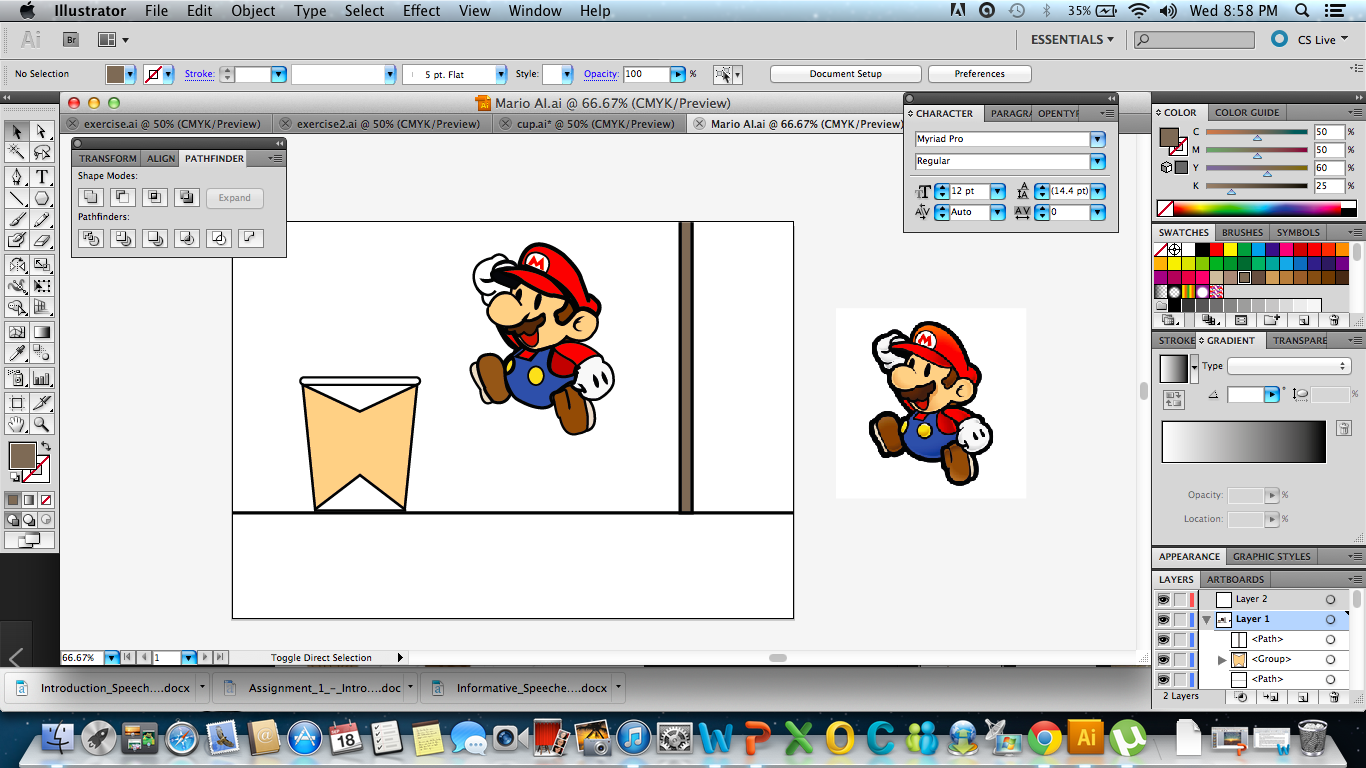1366x768 pixels.
Task: Select the Zoom magnifier tool
Action: (x=42, y=425)
